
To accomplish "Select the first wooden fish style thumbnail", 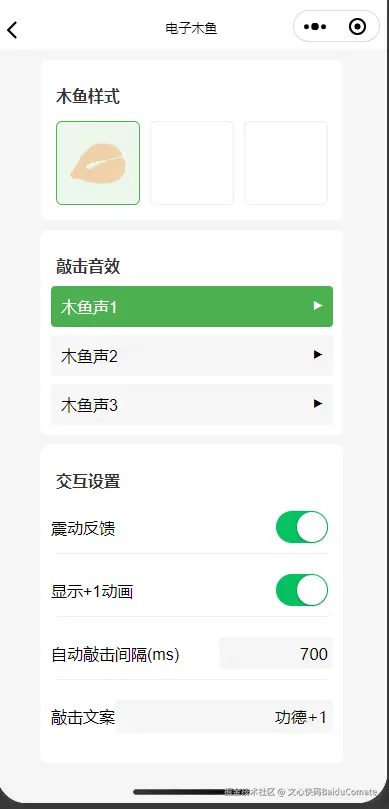I will (x=98, y=163).
